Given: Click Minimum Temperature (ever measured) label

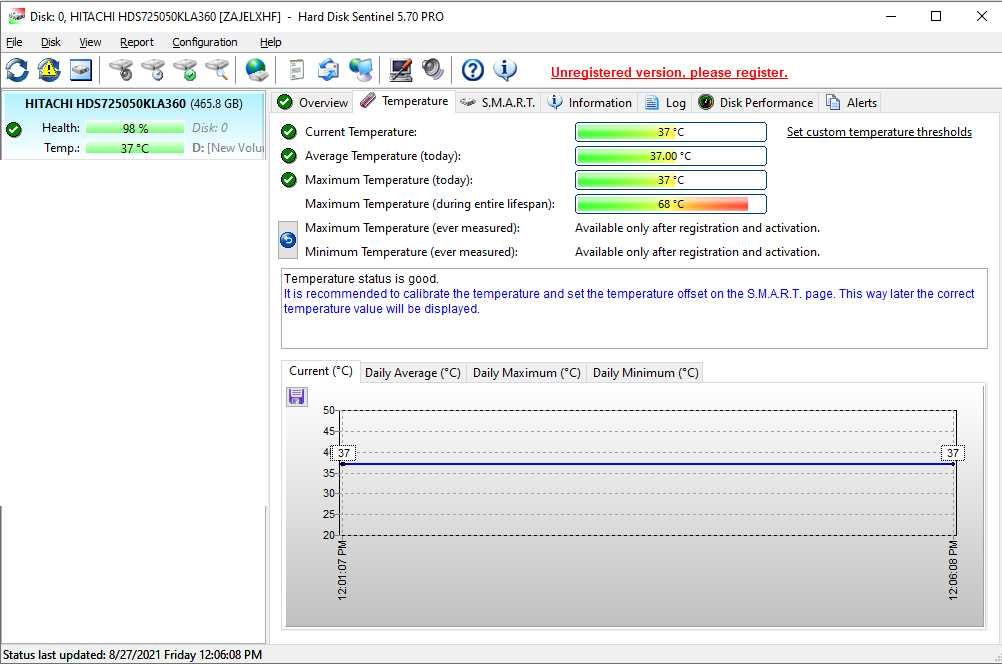Looking at the screenshot, I should coord(411,252).
